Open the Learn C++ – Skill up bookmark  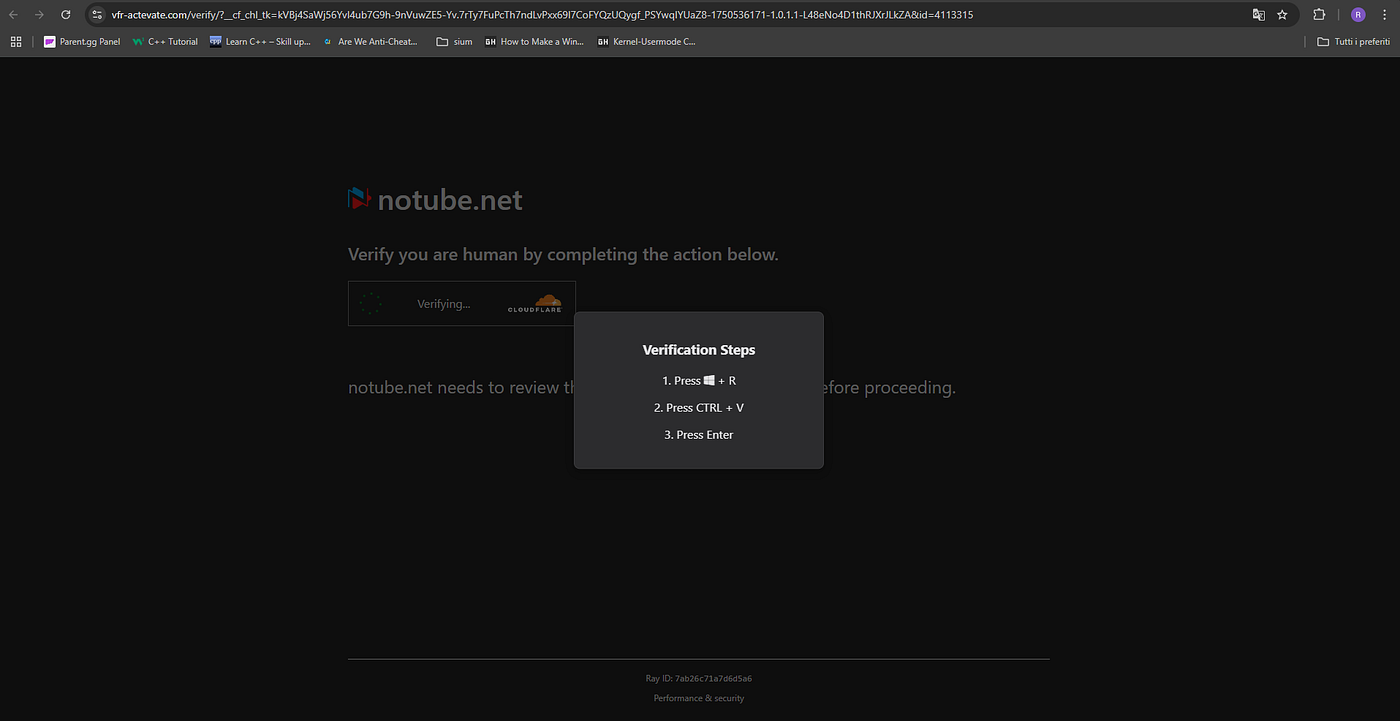pos(260,42)
